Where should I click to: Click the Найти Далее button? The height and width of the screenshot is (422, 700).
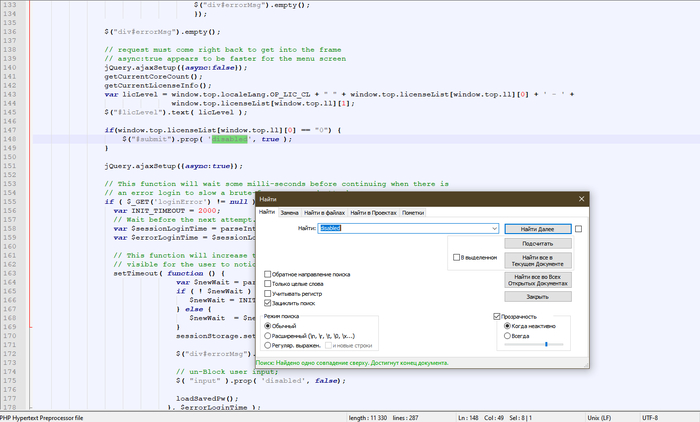tap(538, 229)
